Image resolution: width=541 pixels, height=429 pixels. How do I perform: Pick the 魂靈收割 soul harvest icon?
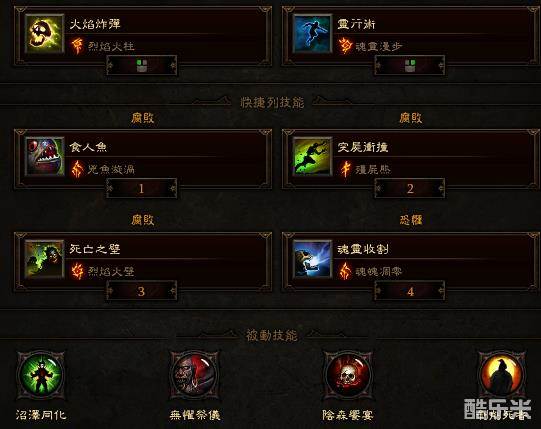312,259
